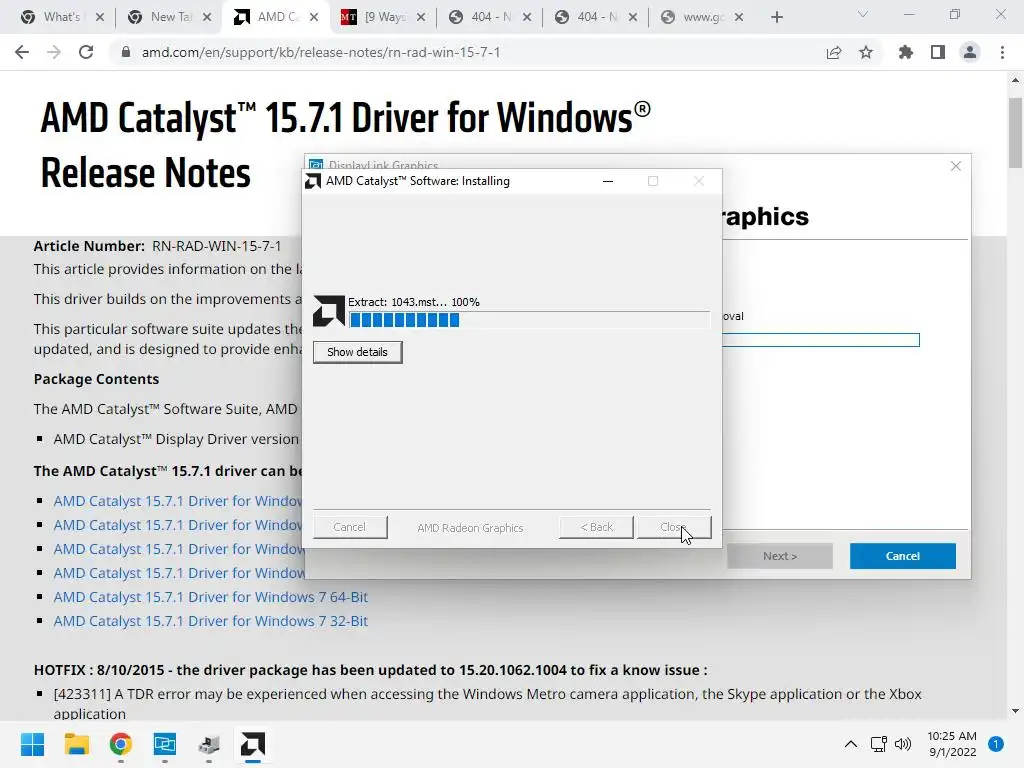Minimize the AMD Catalyst installer window
This screenshot has height=768, width=1024.
[608, 181]
